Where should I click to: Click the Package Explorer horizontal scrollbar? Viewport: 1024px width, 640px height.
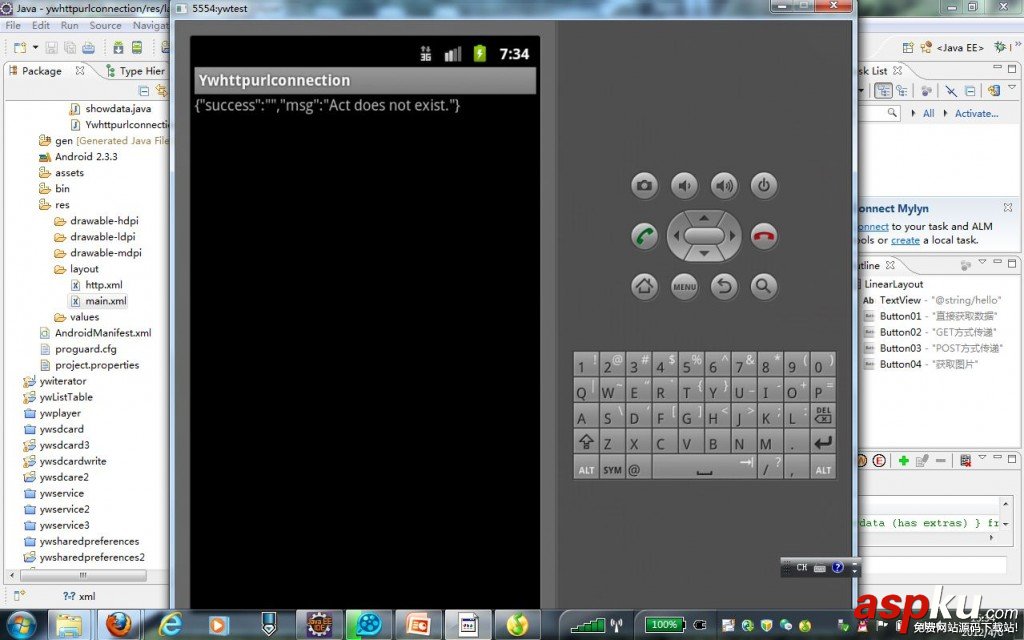pyautogui.click(x=83, y=575)
